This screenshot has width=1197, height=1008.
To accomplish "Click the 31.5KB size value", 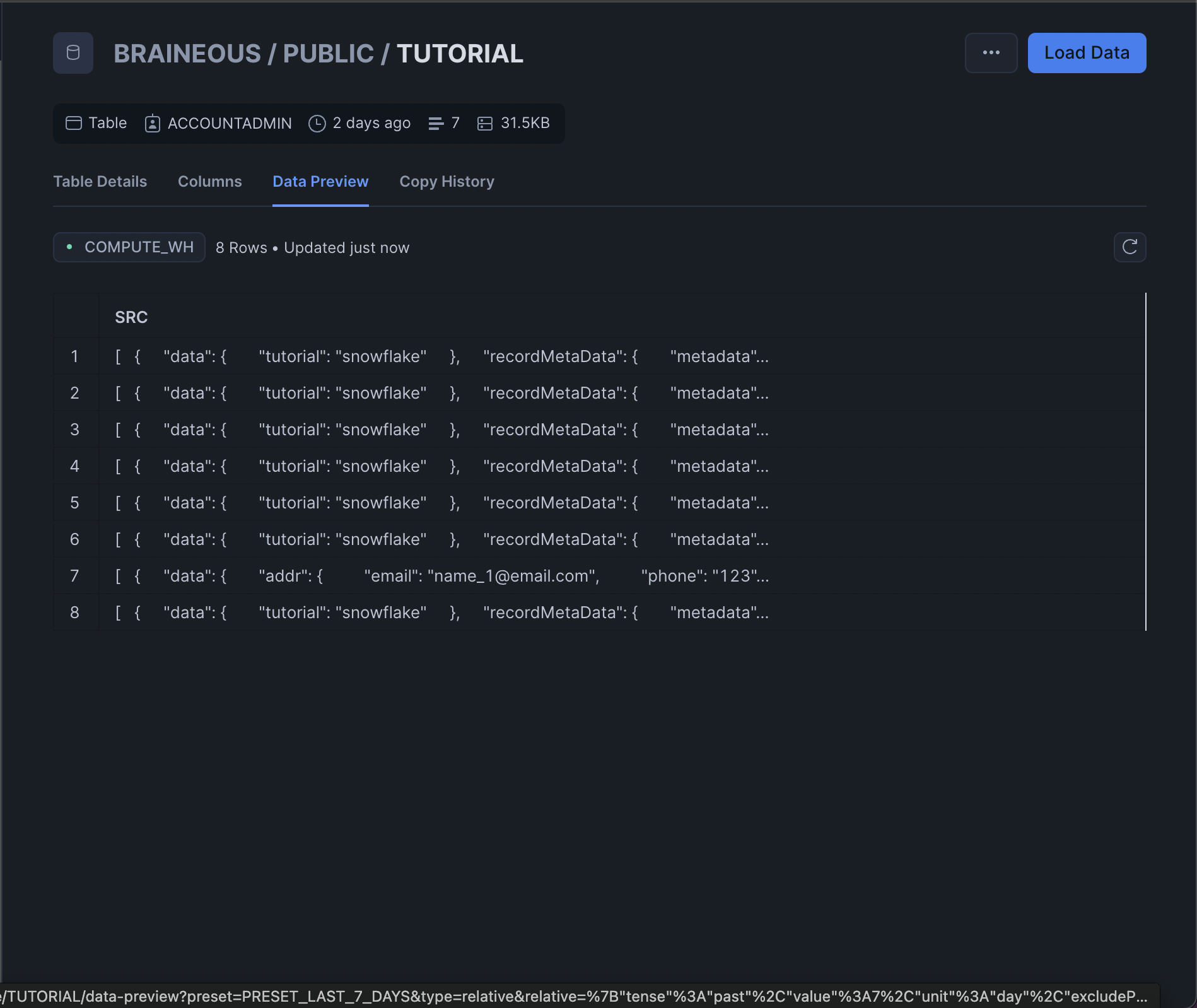I will pos(525,123).
